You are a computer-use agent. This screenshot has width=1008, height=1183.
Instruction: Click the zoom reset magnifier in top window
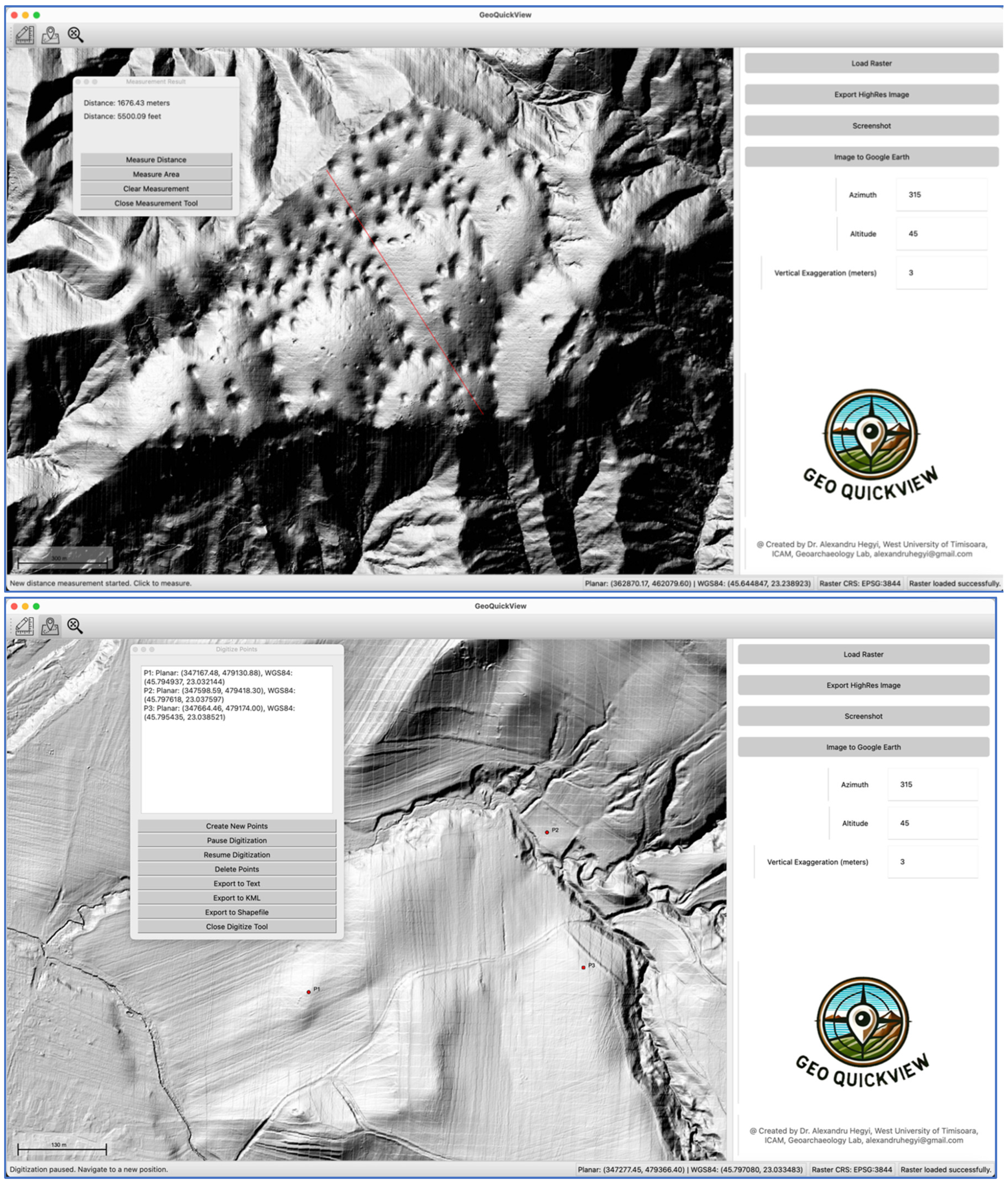pyautogui.click(x=75, y=35)
